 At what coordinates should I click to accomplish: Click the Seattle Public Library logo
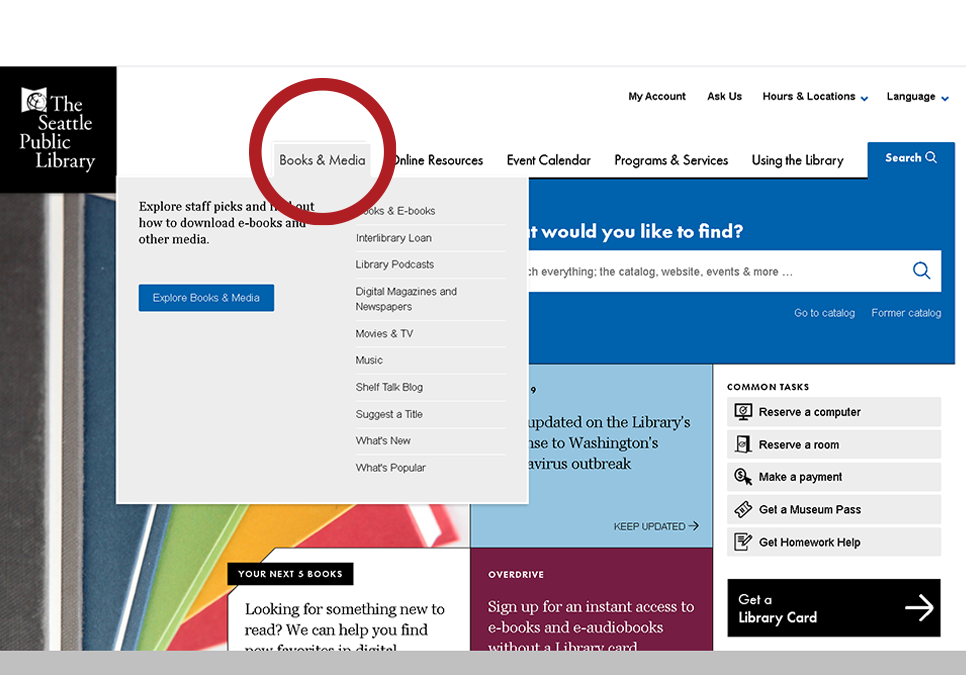click(x=57, y=128)
